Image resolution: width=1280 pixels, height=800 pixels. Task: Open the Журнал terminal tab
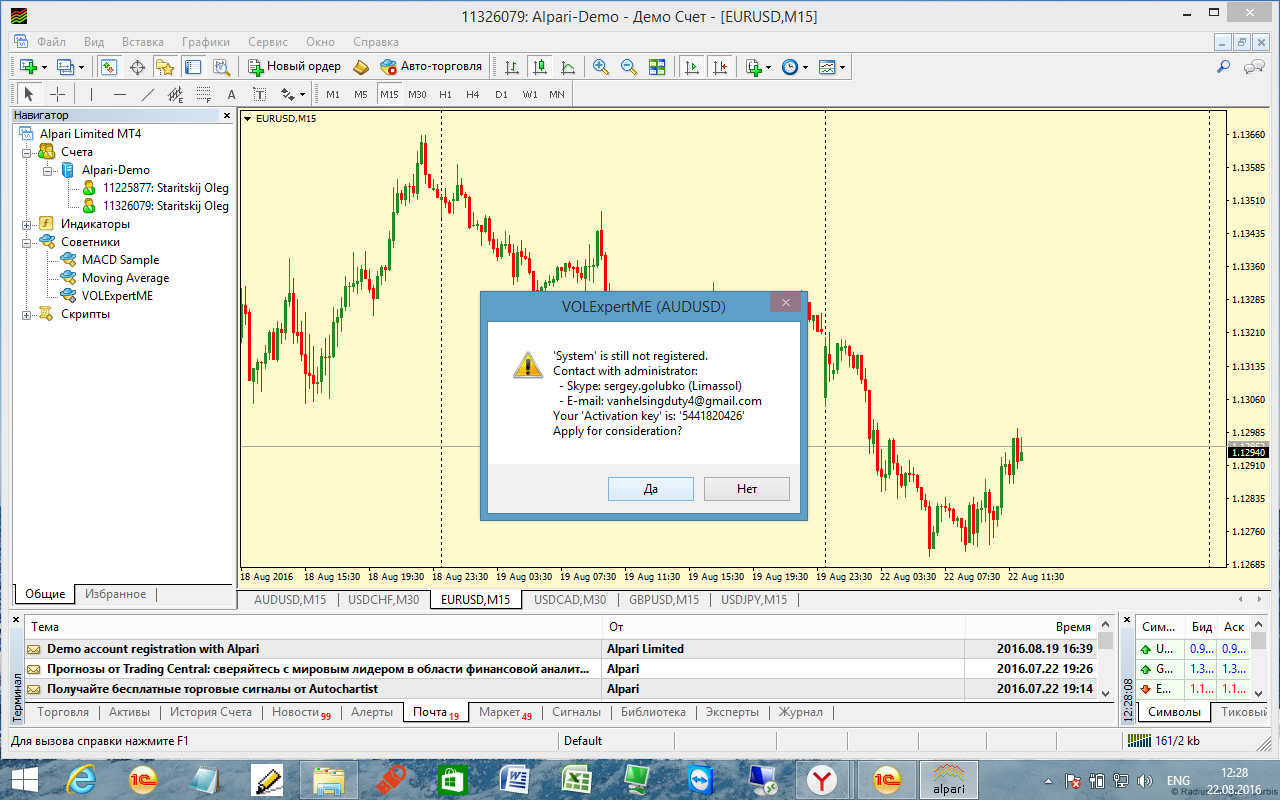[801, 712]
